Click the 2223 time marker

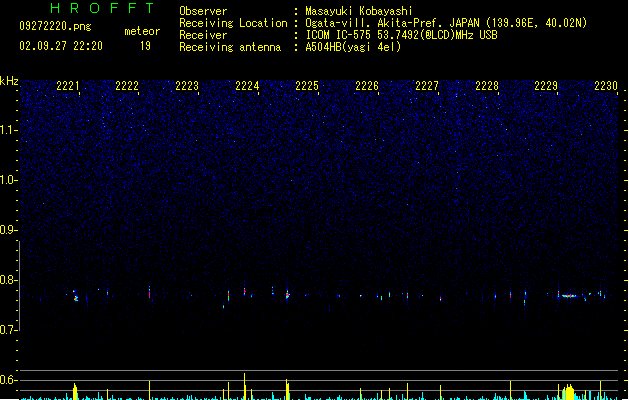click(187, 86)
